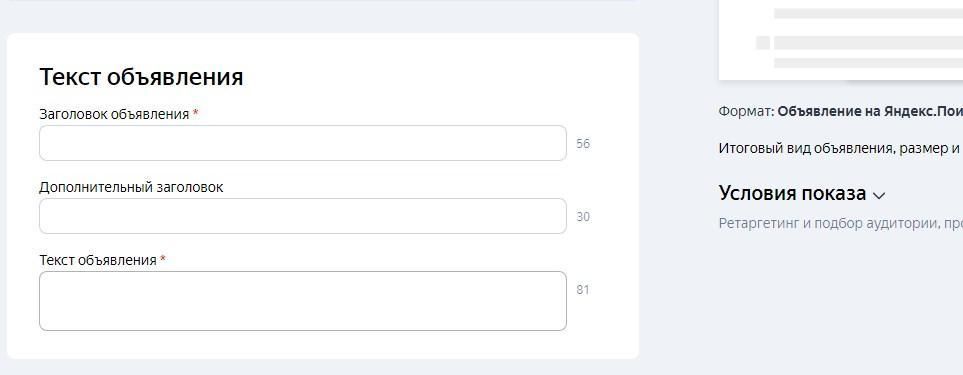Select the Заголовок объявления field label

pyautogui.click(x=114, y=114)
